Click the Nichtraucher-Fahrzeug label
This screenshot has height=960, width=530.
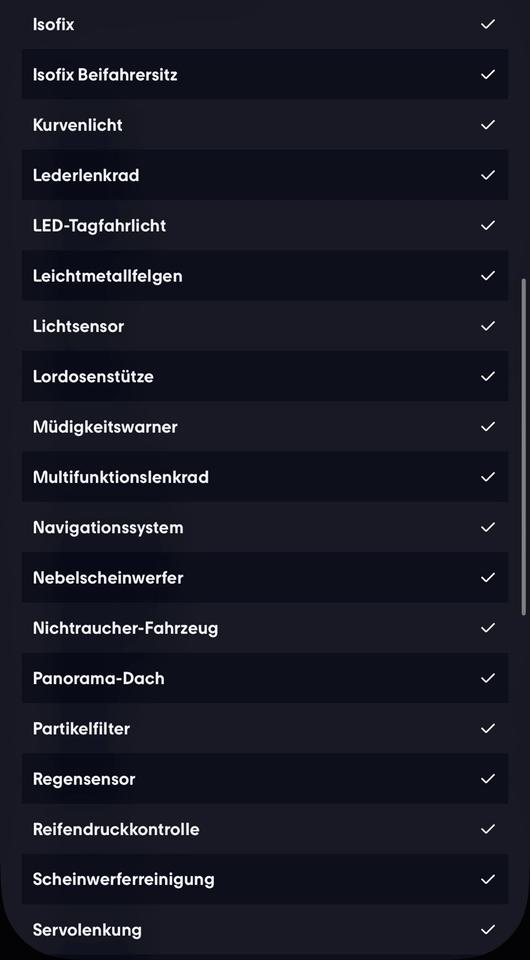pyautogui.click(x=125, y=628)
